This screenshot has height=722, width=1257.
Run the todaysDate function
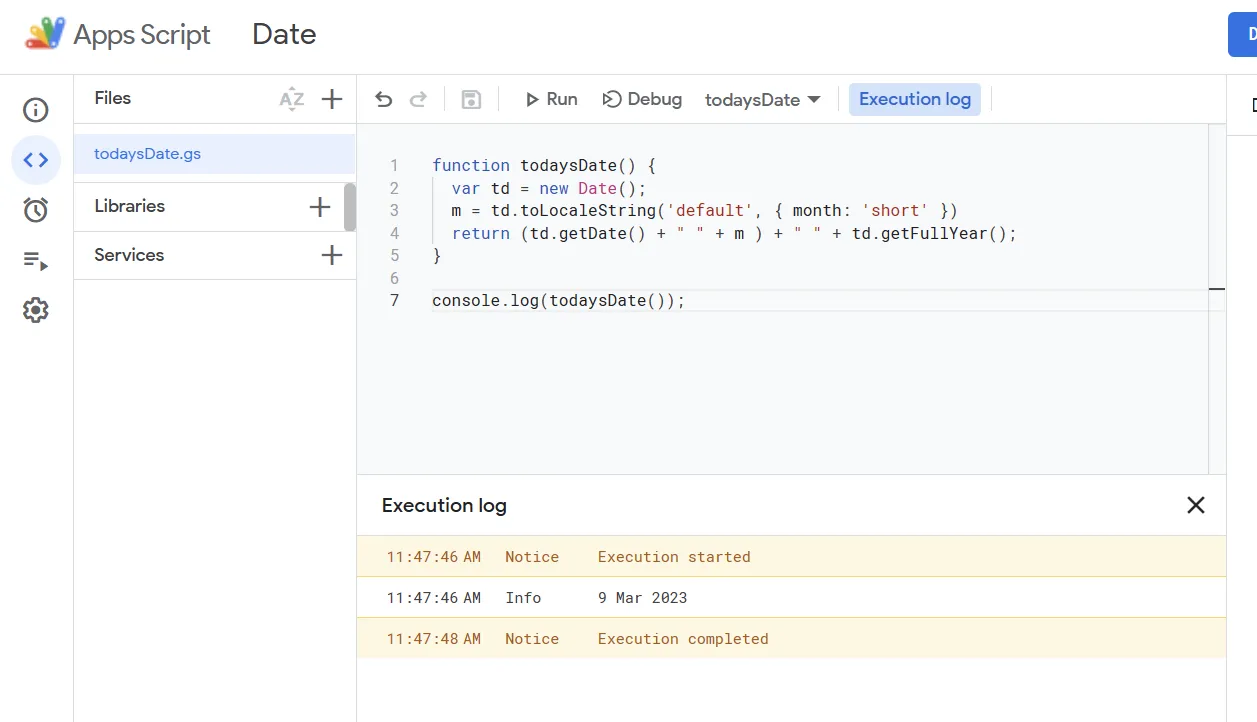551,99
